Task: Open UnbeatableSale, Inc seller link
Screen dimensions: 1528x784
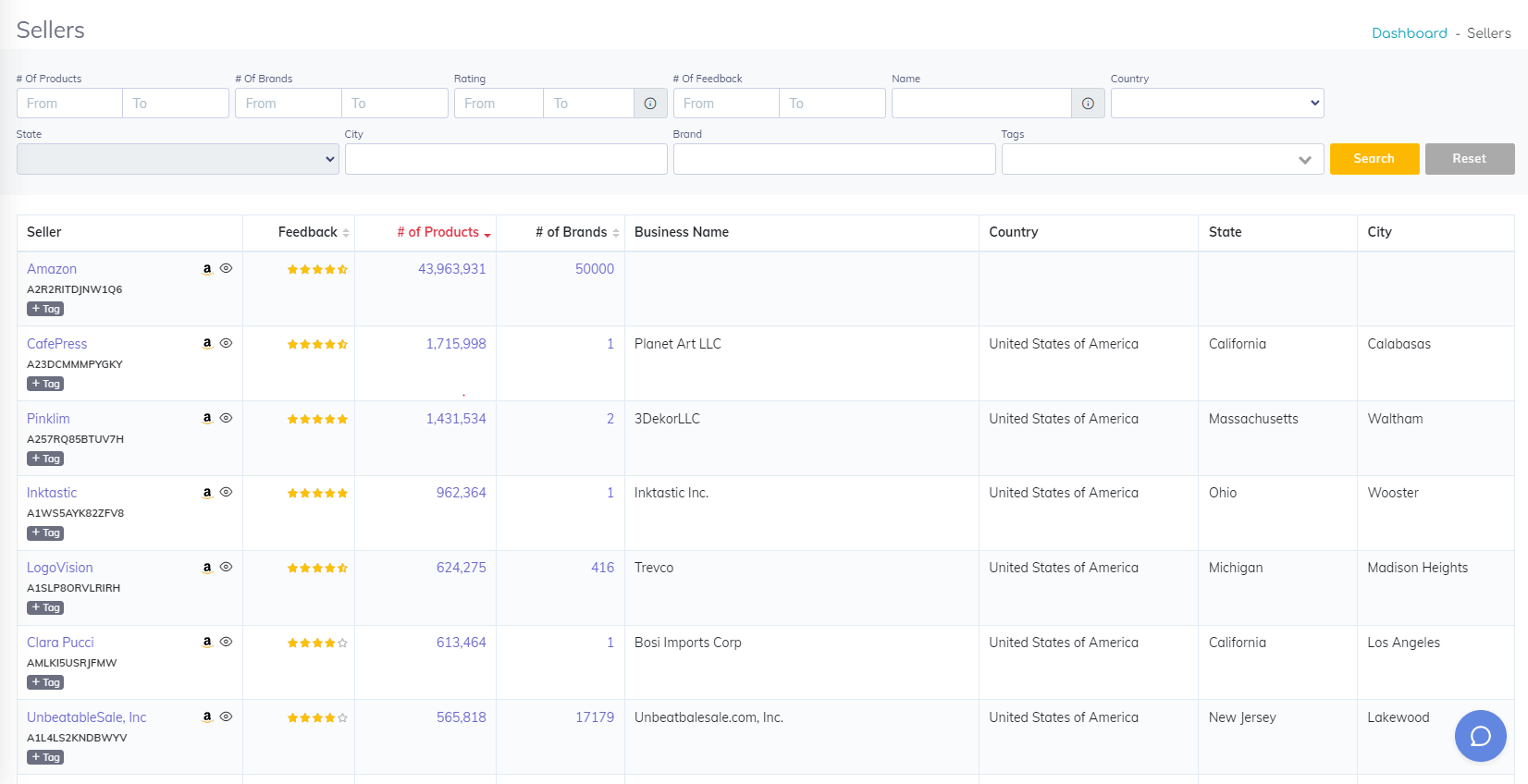Action: pos(87,717)
